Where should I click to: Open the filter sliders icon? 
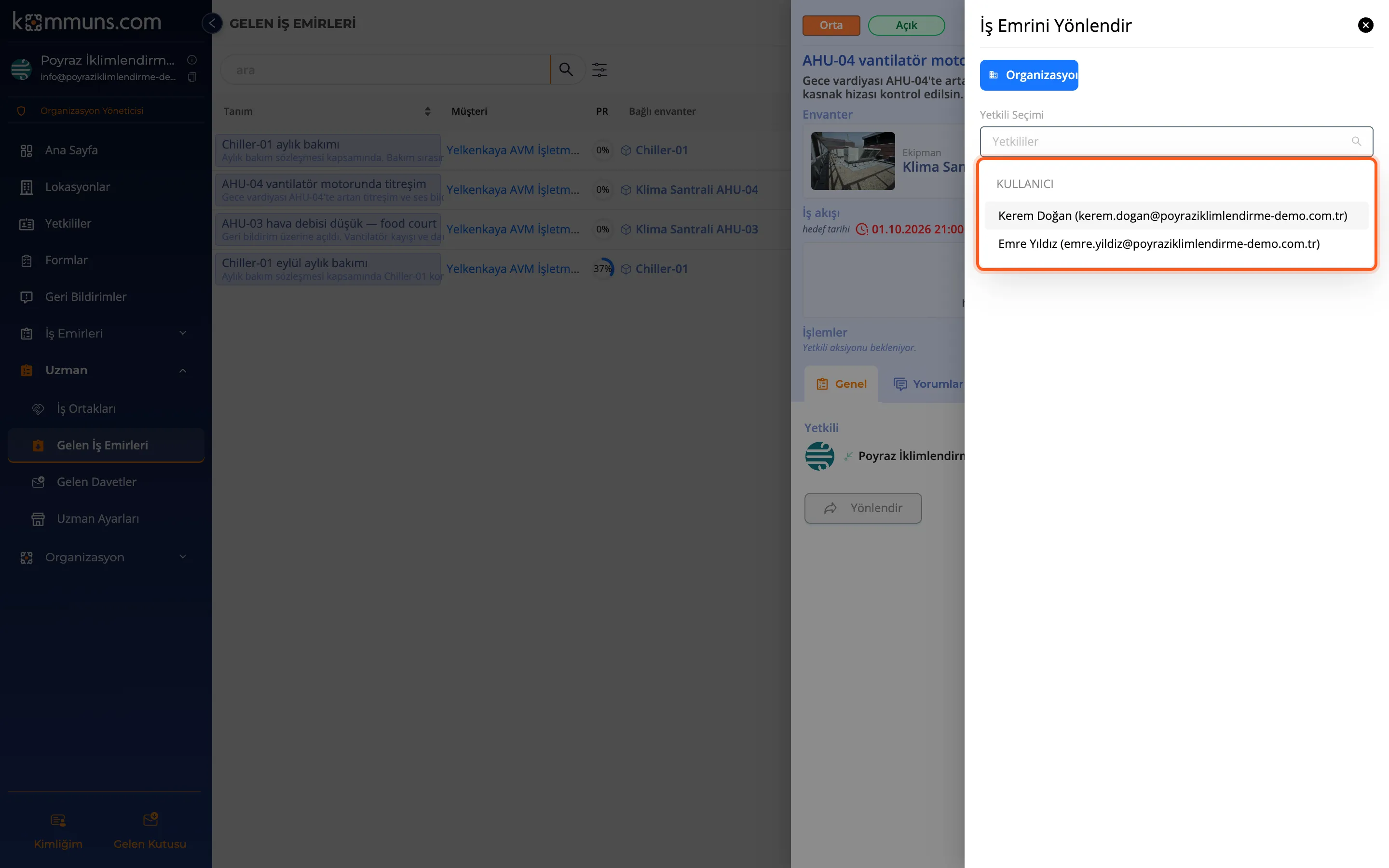point(599,70)
